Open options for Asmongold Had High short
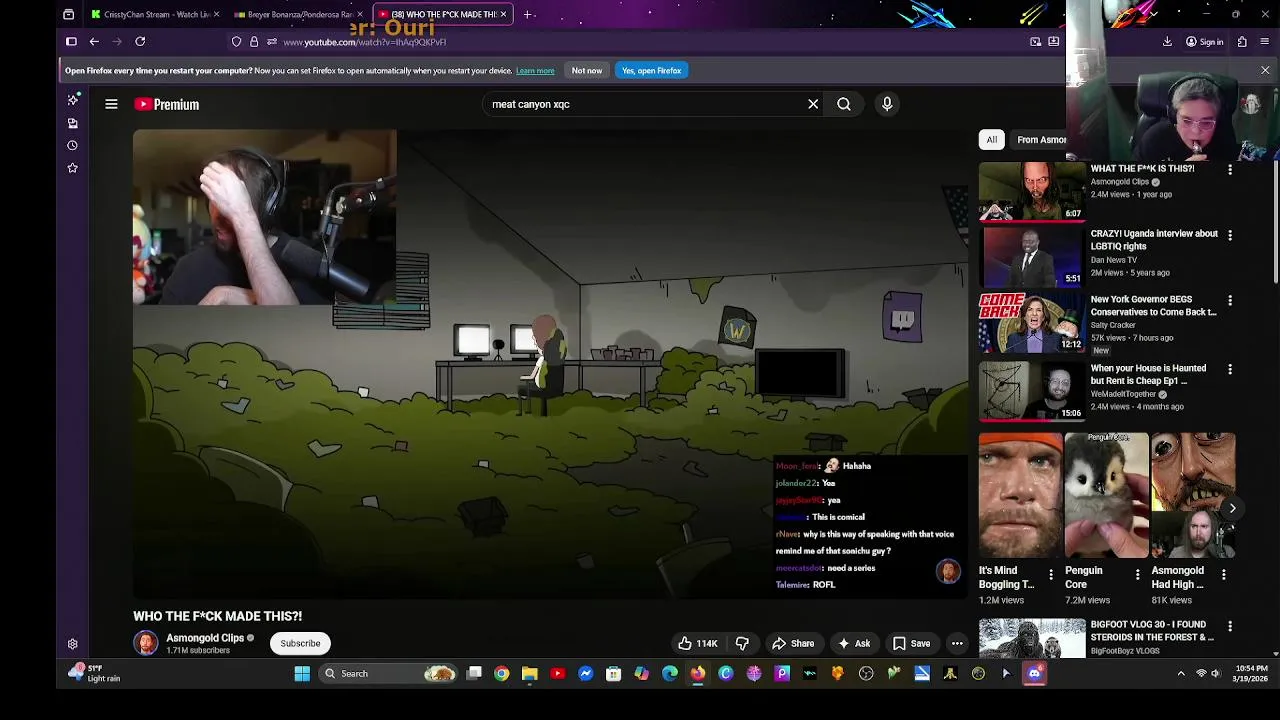The height and width of the screenshot is (720, 1280). coord(1223,574)
